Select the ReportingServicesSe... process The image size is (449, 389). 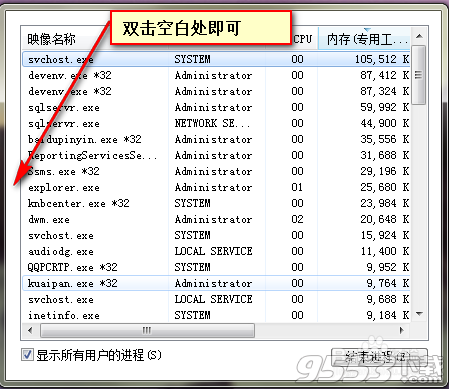(x=216, y=155)
